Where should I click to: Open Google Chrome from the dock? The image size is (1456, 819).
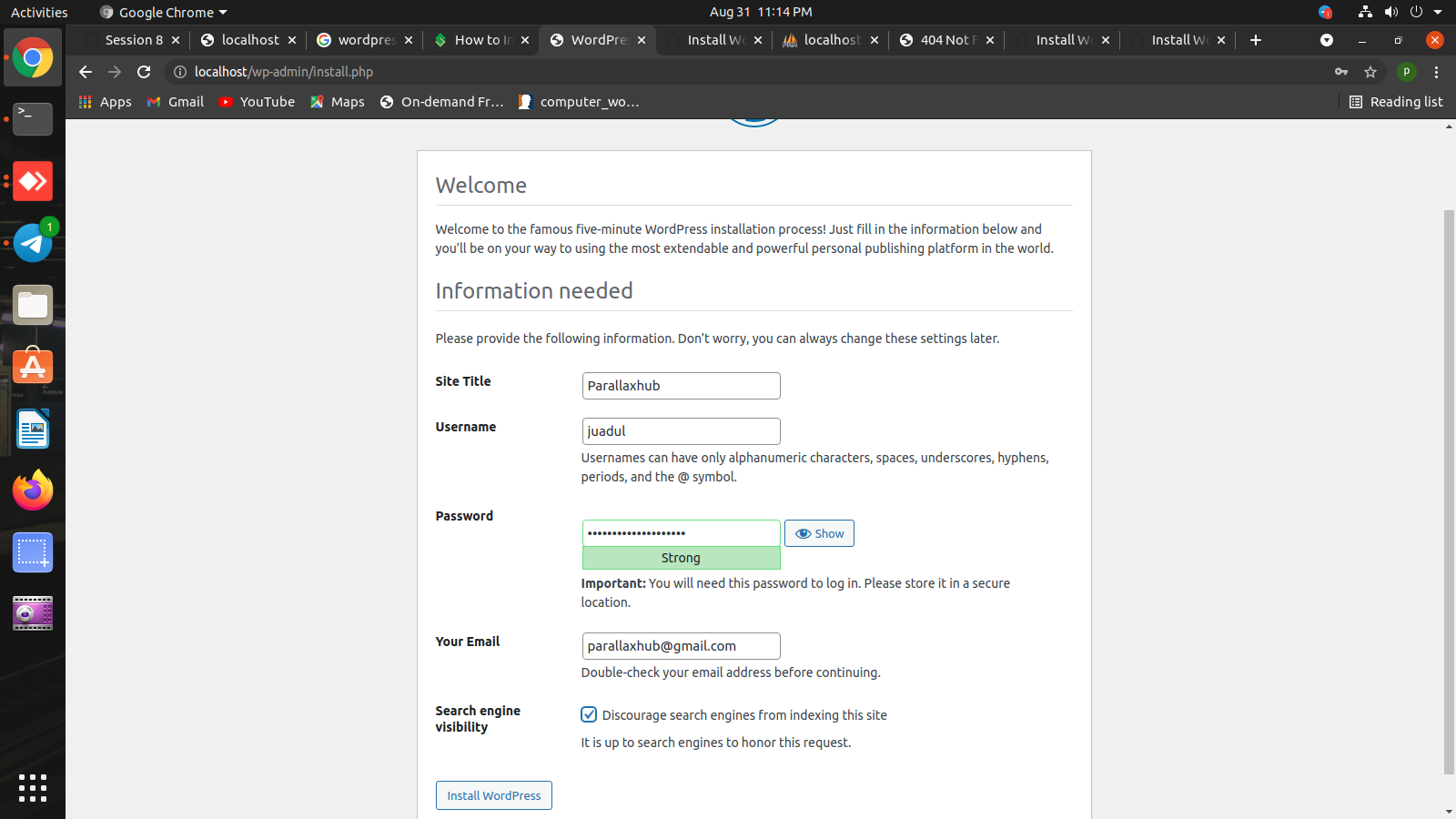click(33, 58)
